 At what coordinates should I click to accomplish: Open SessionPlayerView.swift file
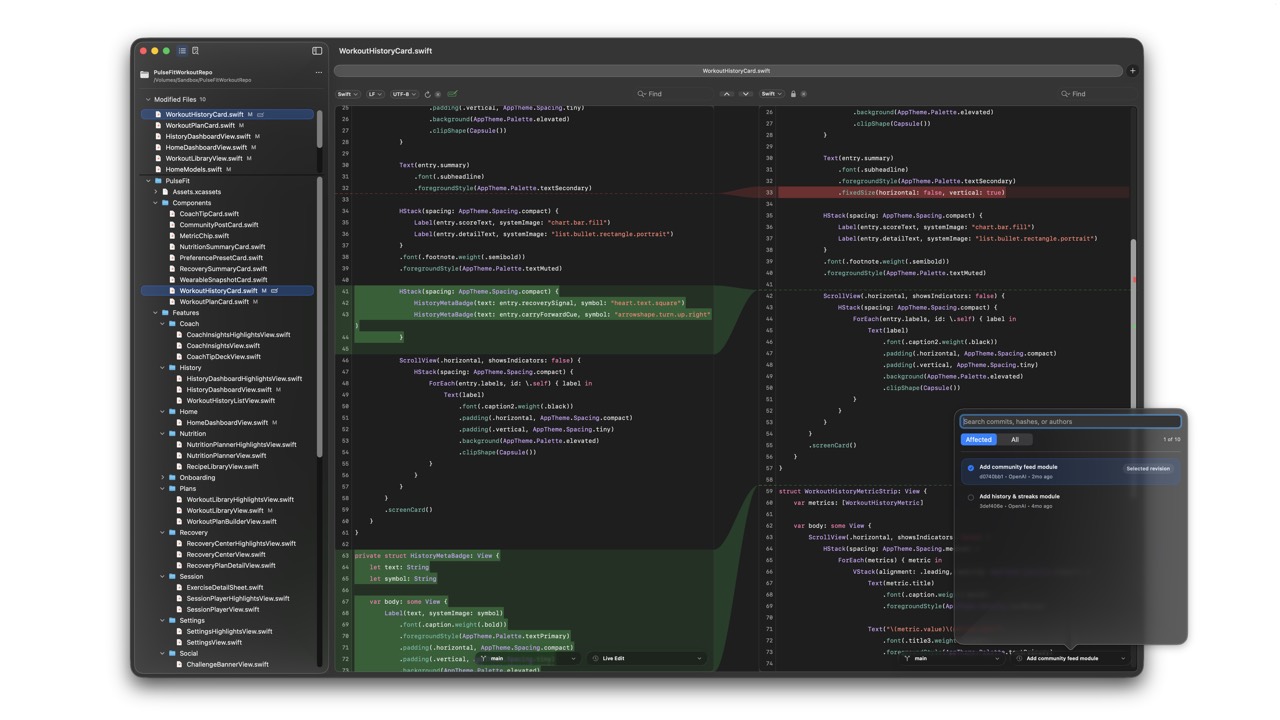pos(223,610)
